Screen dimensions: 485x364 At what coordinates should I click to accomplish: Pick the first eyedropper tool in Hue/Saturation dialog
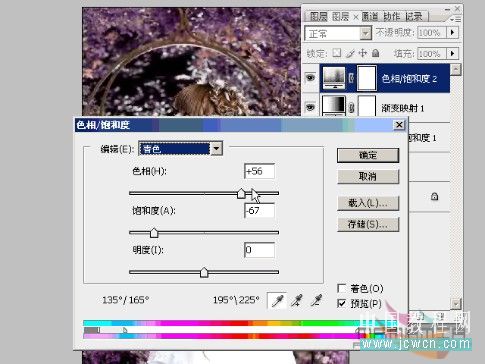277,301
